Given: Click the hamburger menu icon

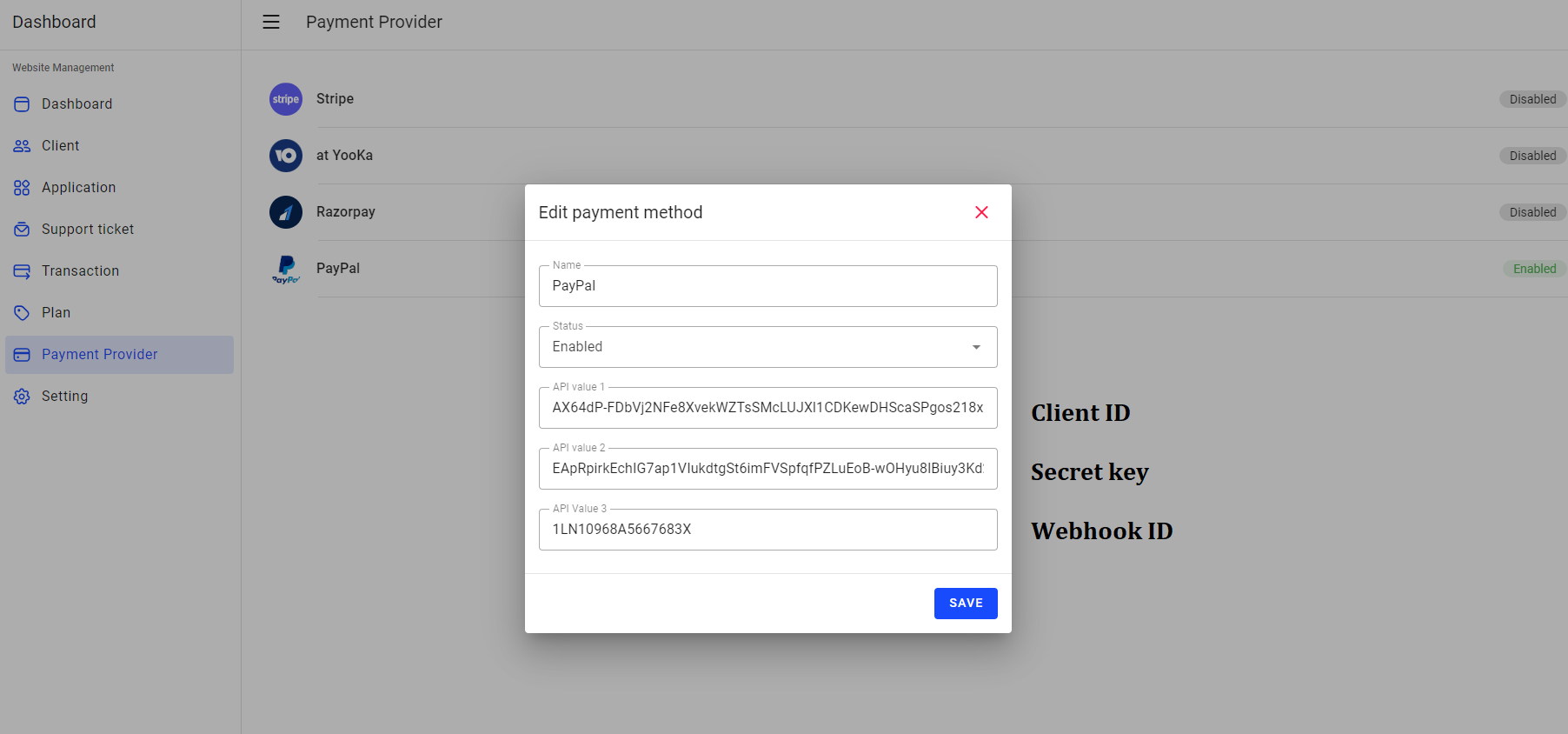Looking at the screenshot, I should click(x=271, y=22).
